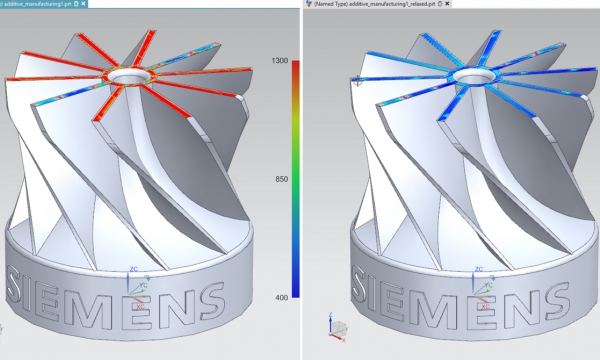Viewport: 600px width, 360px height.
Task: Click the document icon on the relaxed part tab
Action: click(x=440, y=3)
